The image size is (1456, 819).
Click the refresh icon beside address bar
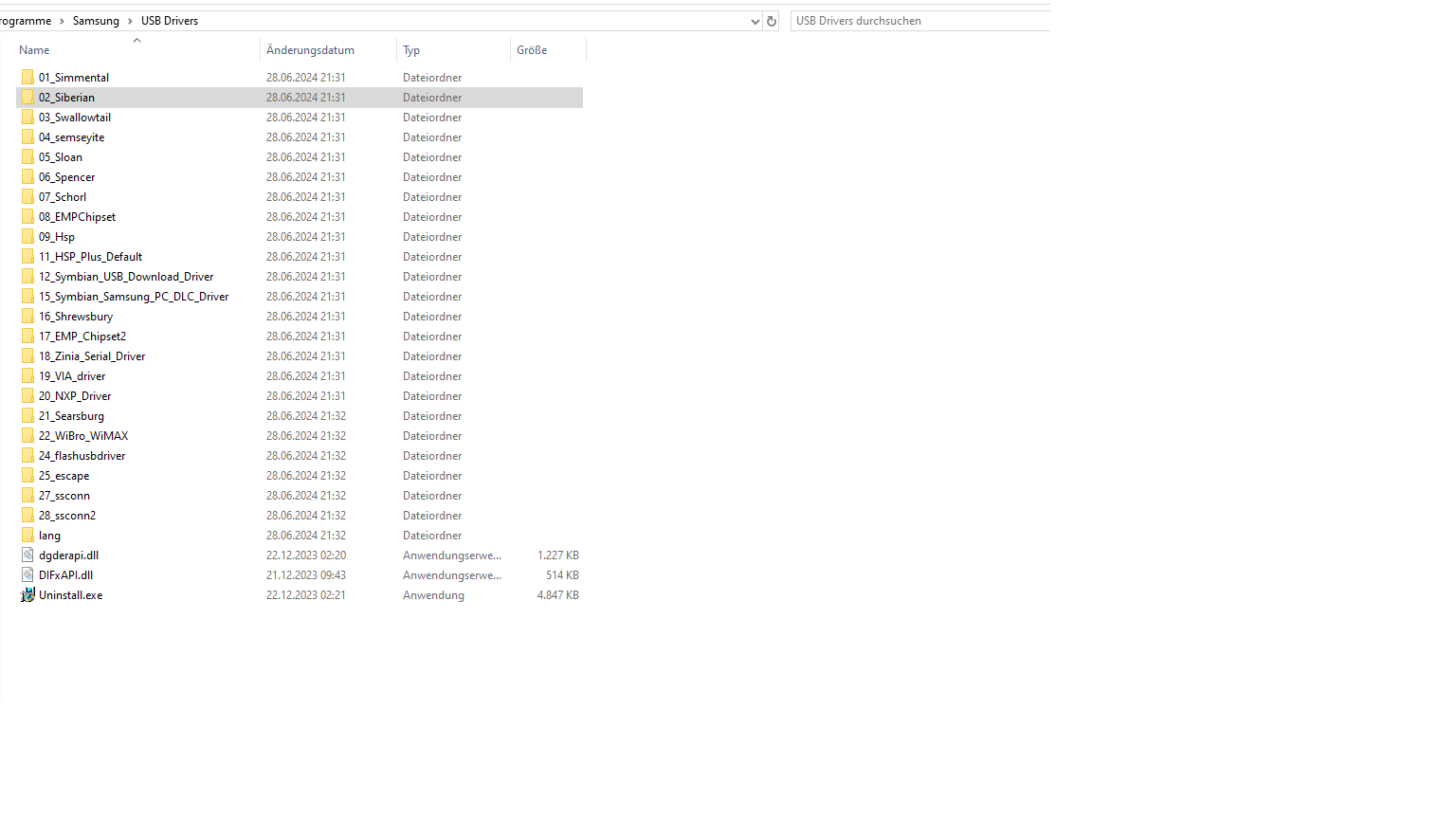[x=772, y=21]
